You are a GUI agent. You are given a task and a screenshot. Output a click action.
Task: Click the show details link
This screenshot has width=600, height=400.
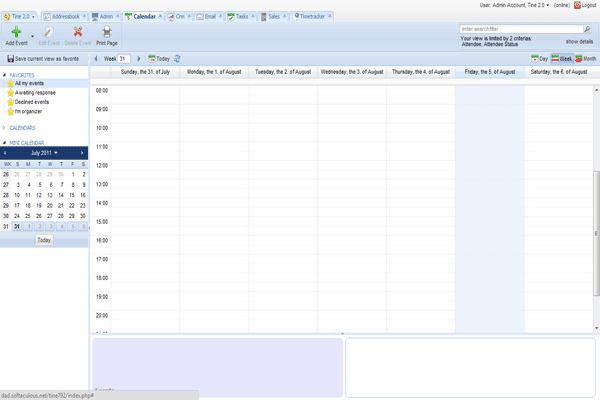click(579, 42)
